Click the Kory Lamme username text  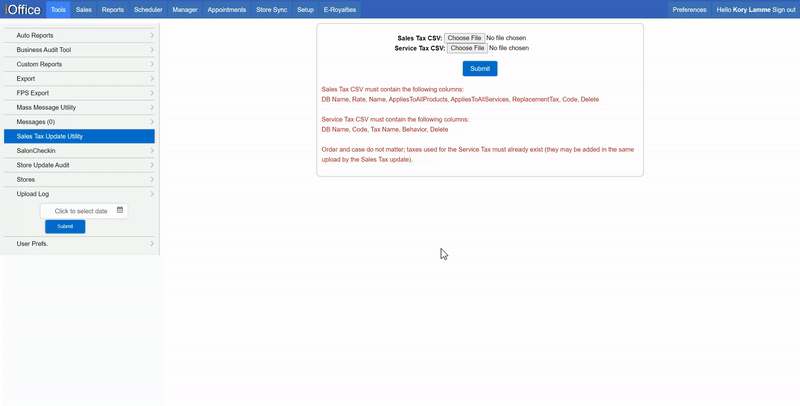tap(752, 10)
